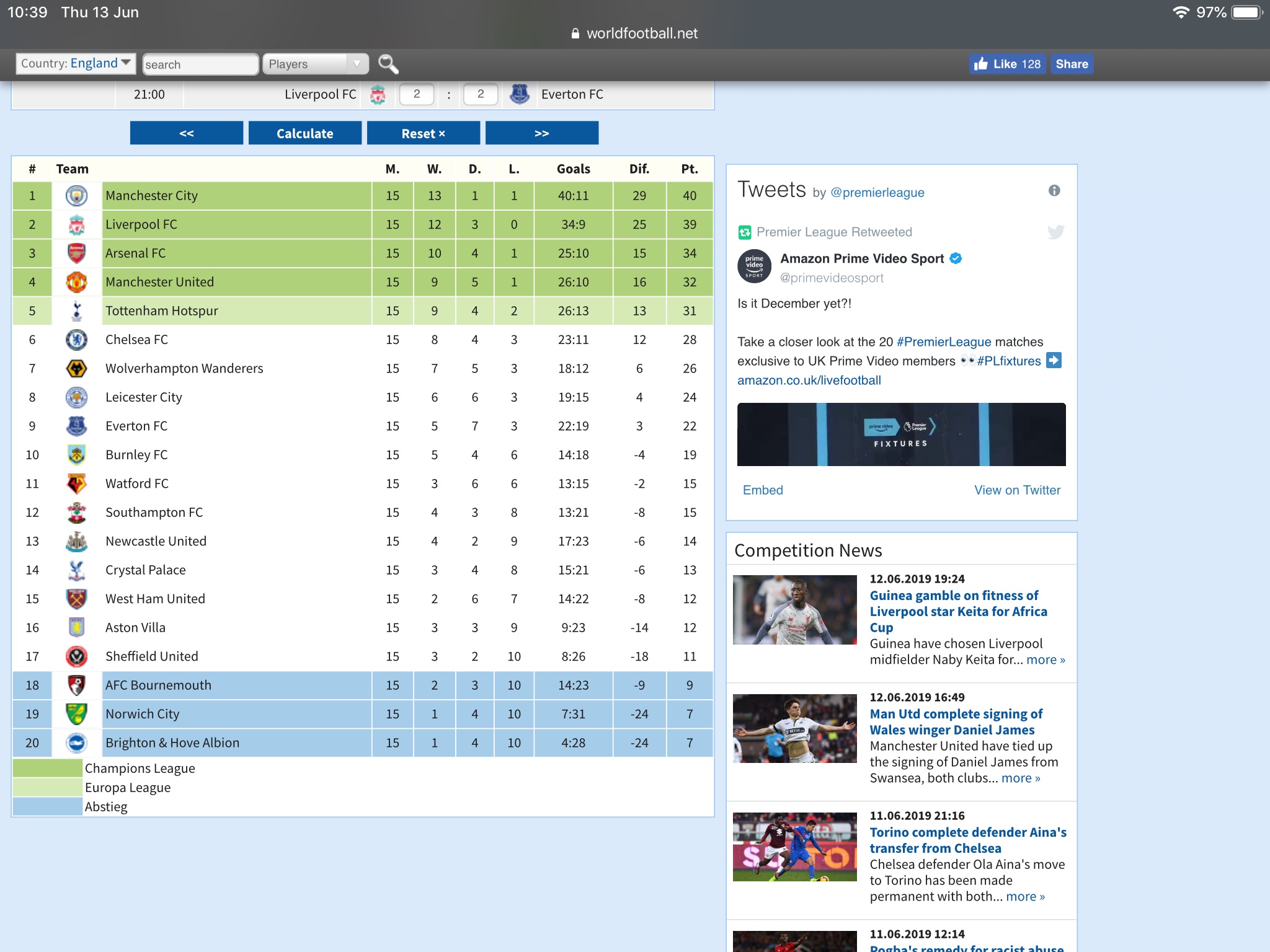Click Everton FC name in fixture row

(x=572, y=95)
